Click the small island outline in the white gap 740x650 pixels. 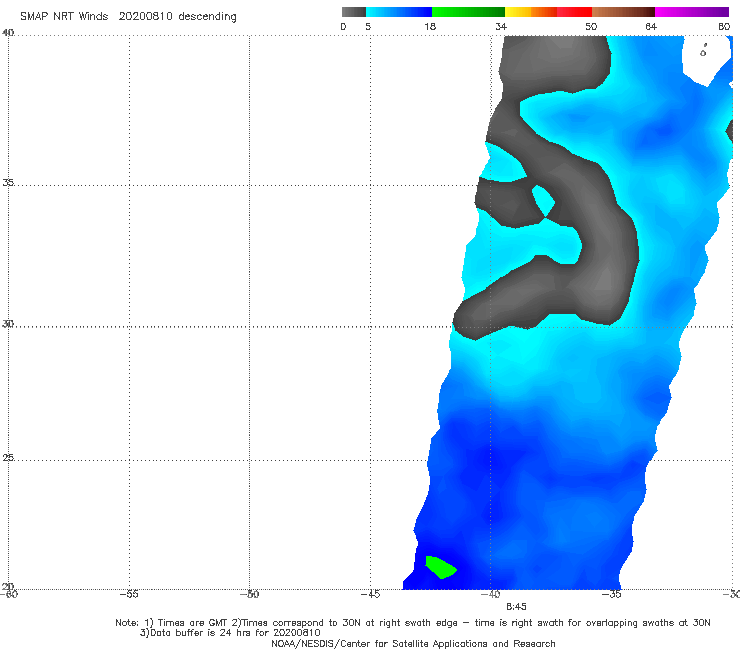[703, 51]
